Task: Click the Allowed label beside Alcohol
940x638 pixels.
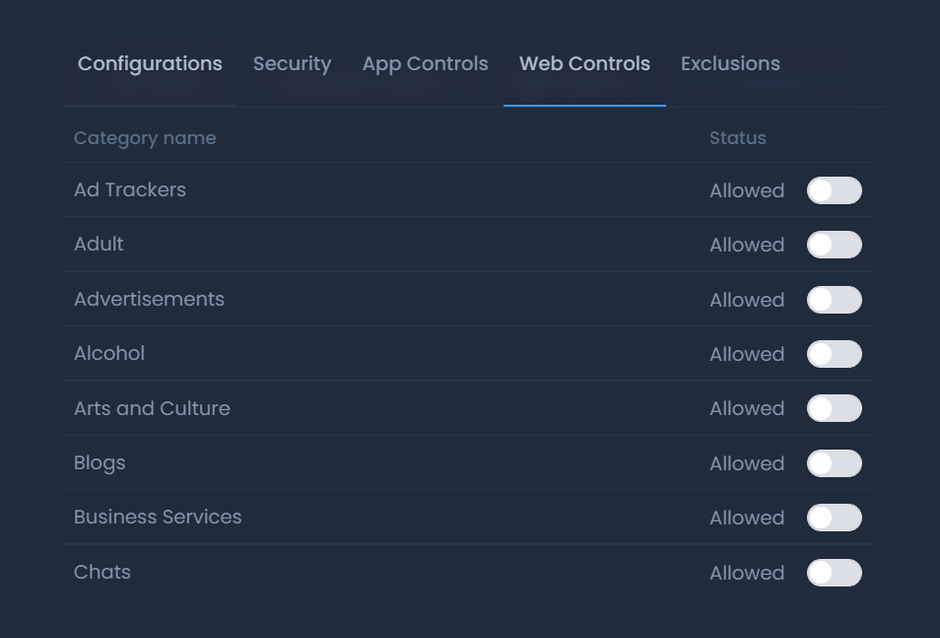Action: coord(747,354)
